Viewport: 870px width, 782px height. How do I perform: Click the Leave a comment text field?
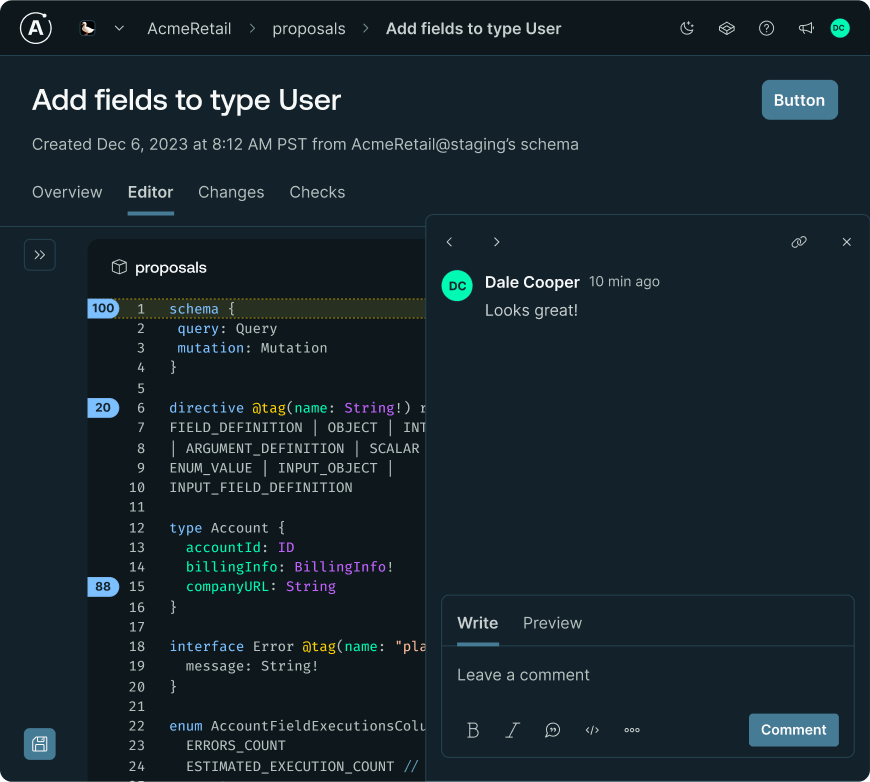tap(600, 675)
